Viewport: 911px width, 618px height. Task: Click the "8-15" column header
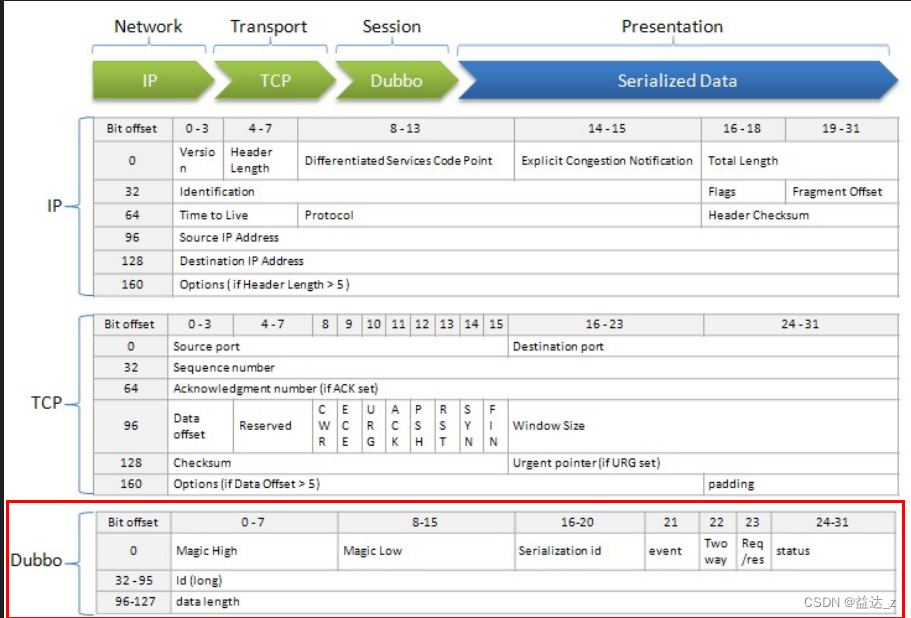426,523
